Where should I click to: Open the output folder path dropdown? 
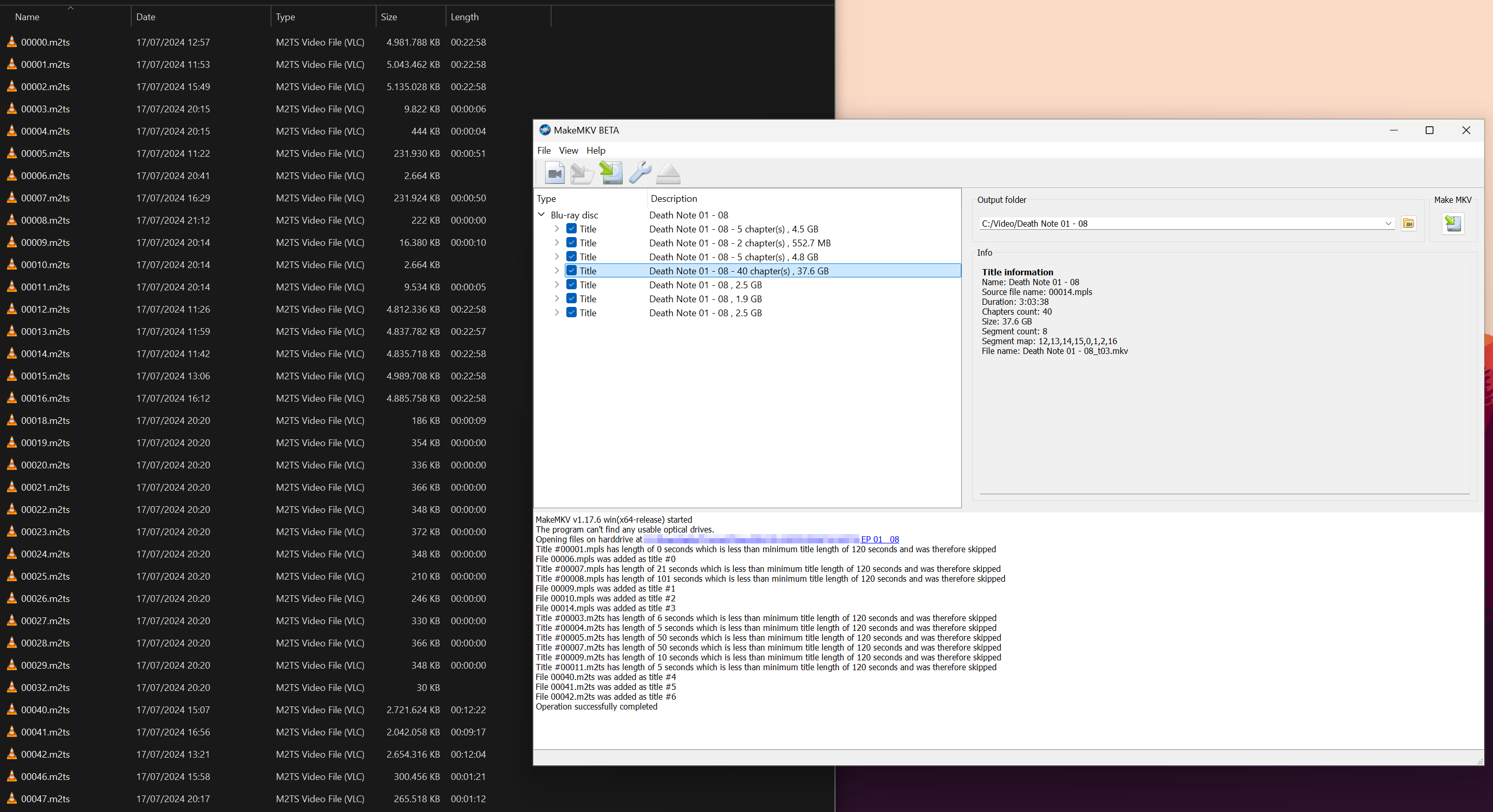pos(1388,223)
